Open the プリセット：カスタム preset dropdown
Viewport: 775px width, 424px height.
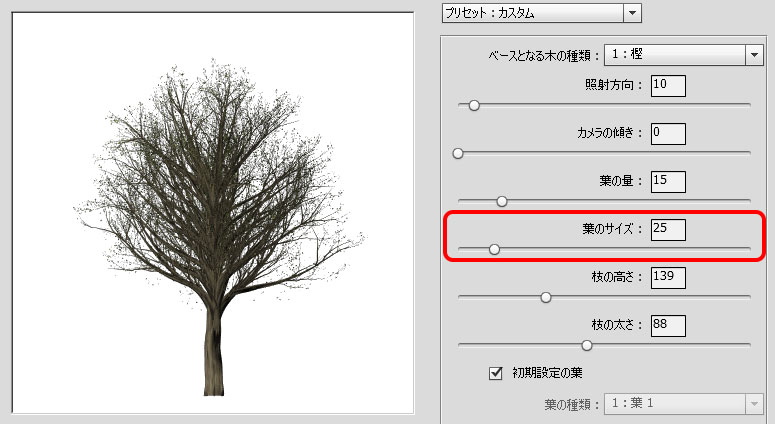point(541,13)
